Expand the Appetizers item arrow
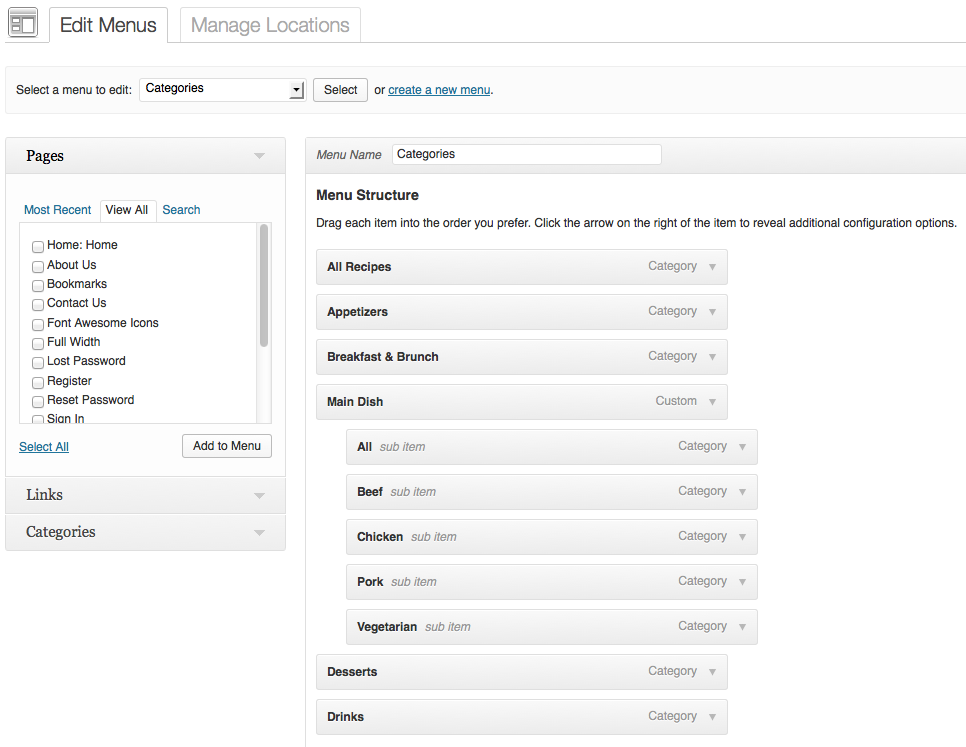This screenshot has height=747, width=966. click(x=712, y=312)
